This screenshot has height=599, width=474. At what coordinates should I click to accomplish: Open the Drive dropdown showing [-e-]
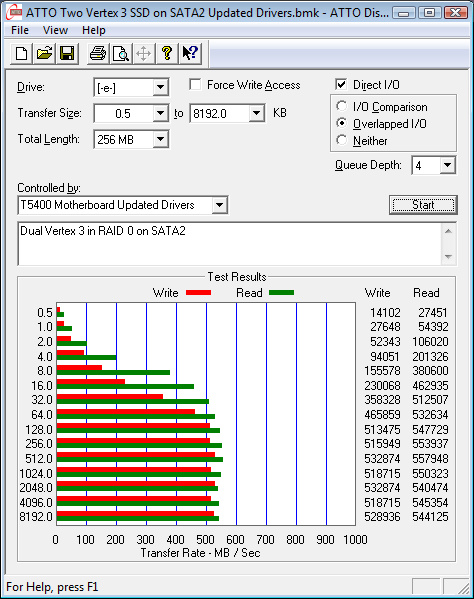(161, 87)
